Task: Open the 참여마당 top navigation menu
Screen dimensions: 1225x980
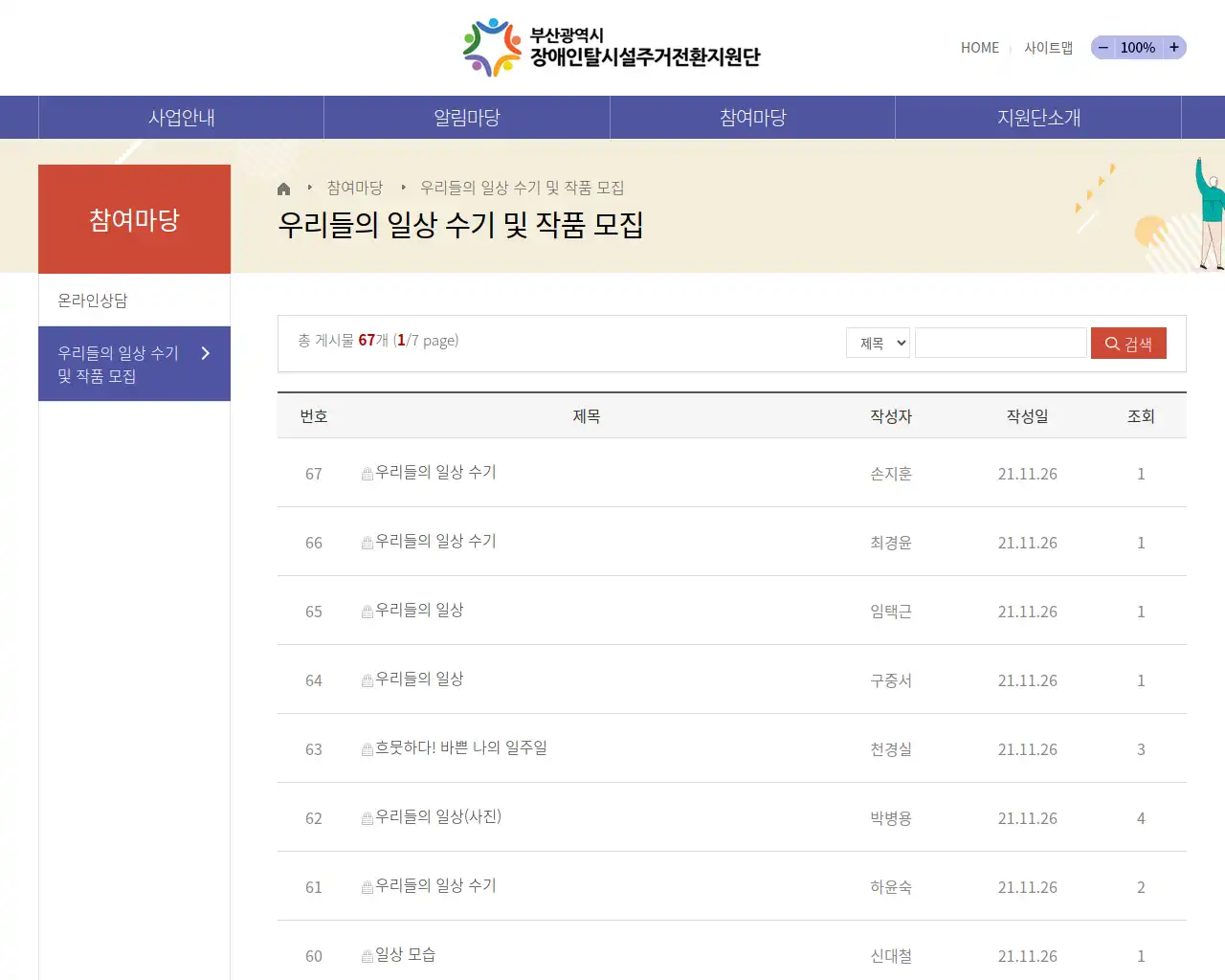Action: point(753,118)
